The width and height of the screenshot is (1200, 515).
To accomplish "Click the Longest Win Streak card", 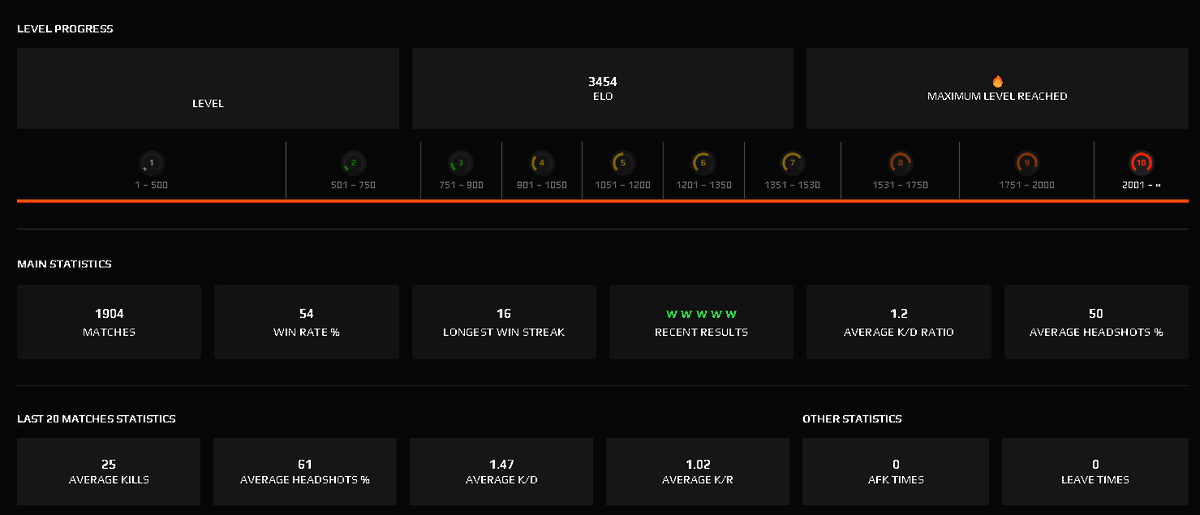I will pyautogui.click(x=504, y=322).
